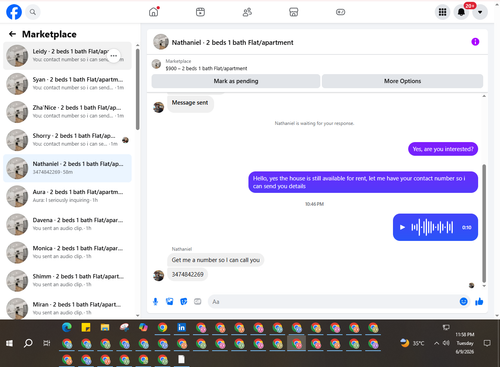Click the "Message sent" bubble
Viewport: 500px width, 367px height.
190,103
